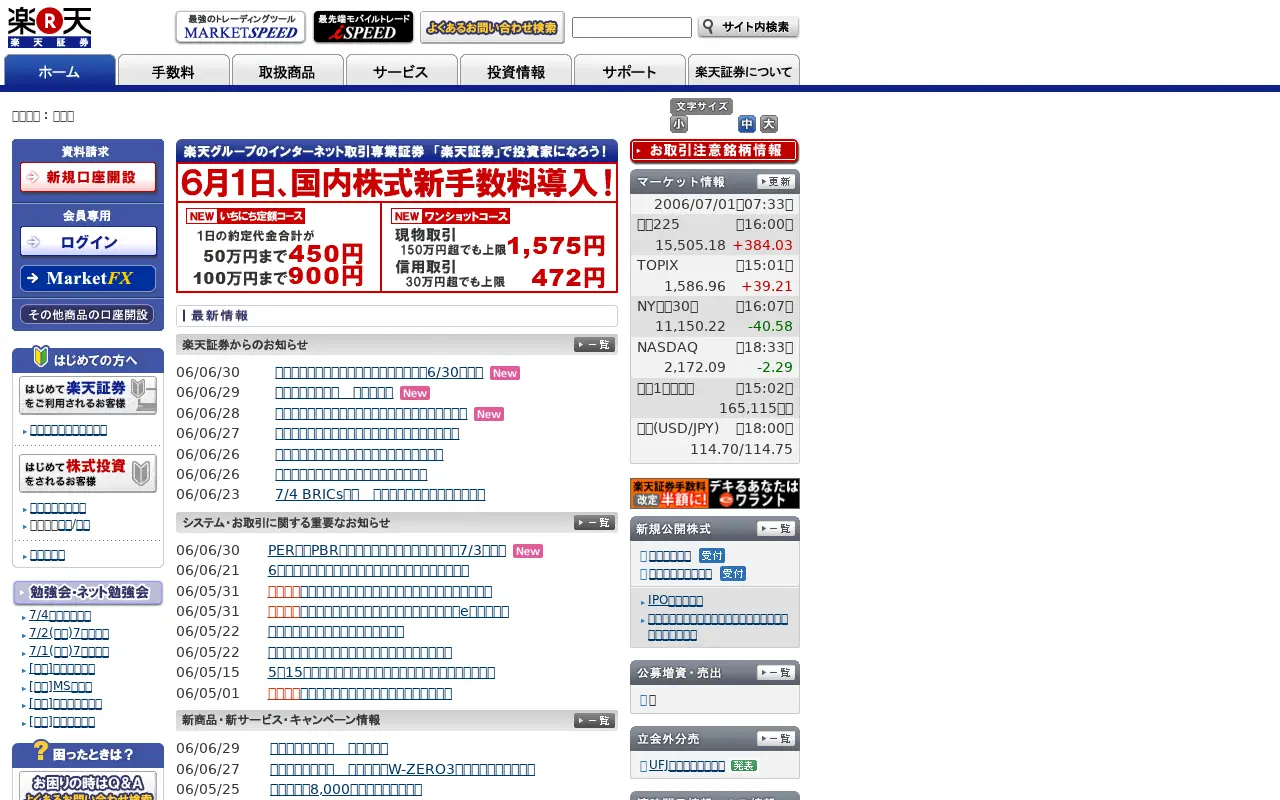
Task: Open the 投資情報 tab
Action: 516,71
